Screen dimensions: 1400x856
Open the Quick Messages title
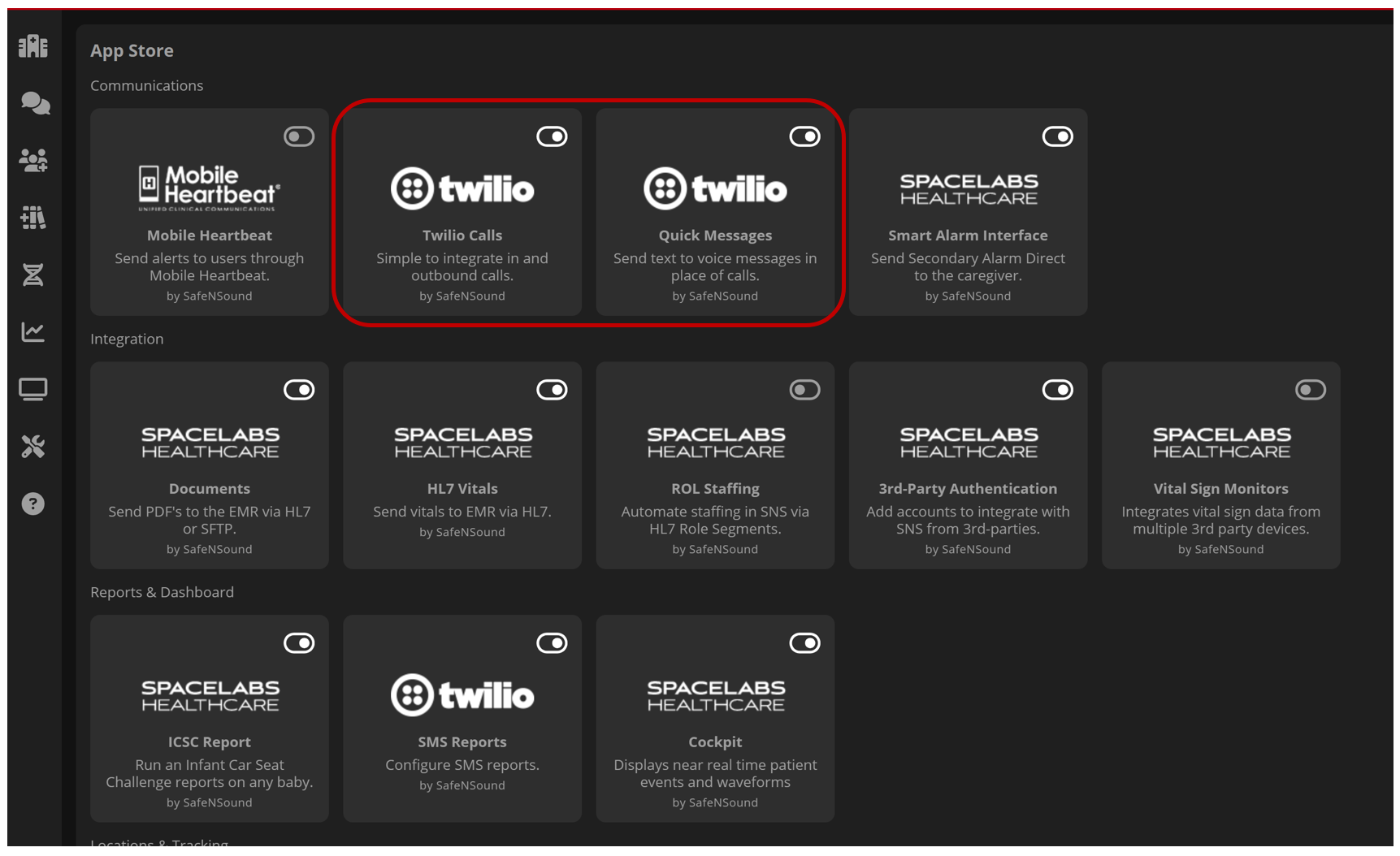715,236
